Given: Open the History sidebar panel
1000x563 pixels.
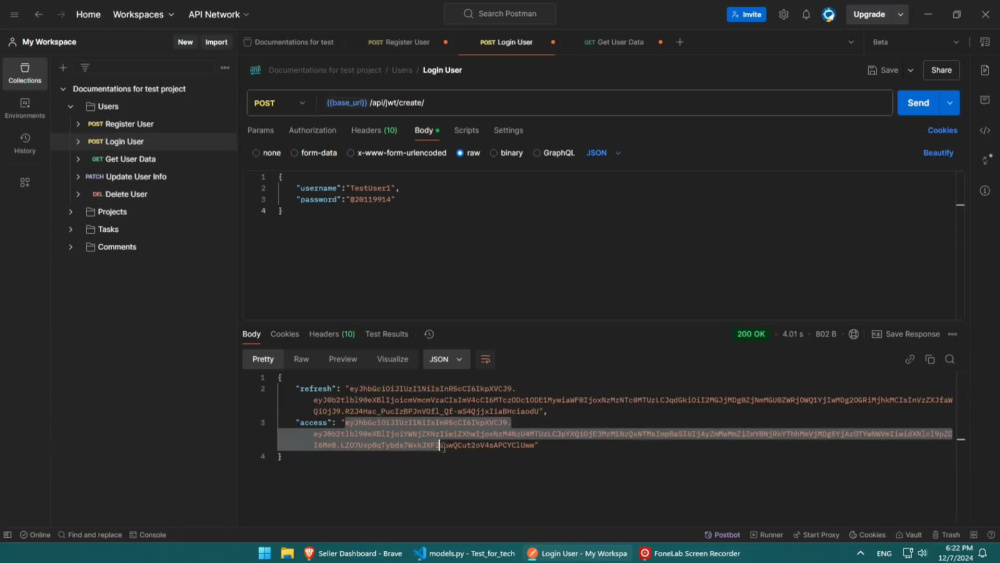Looking at the screenshot, I should click(x=25, y=143).
